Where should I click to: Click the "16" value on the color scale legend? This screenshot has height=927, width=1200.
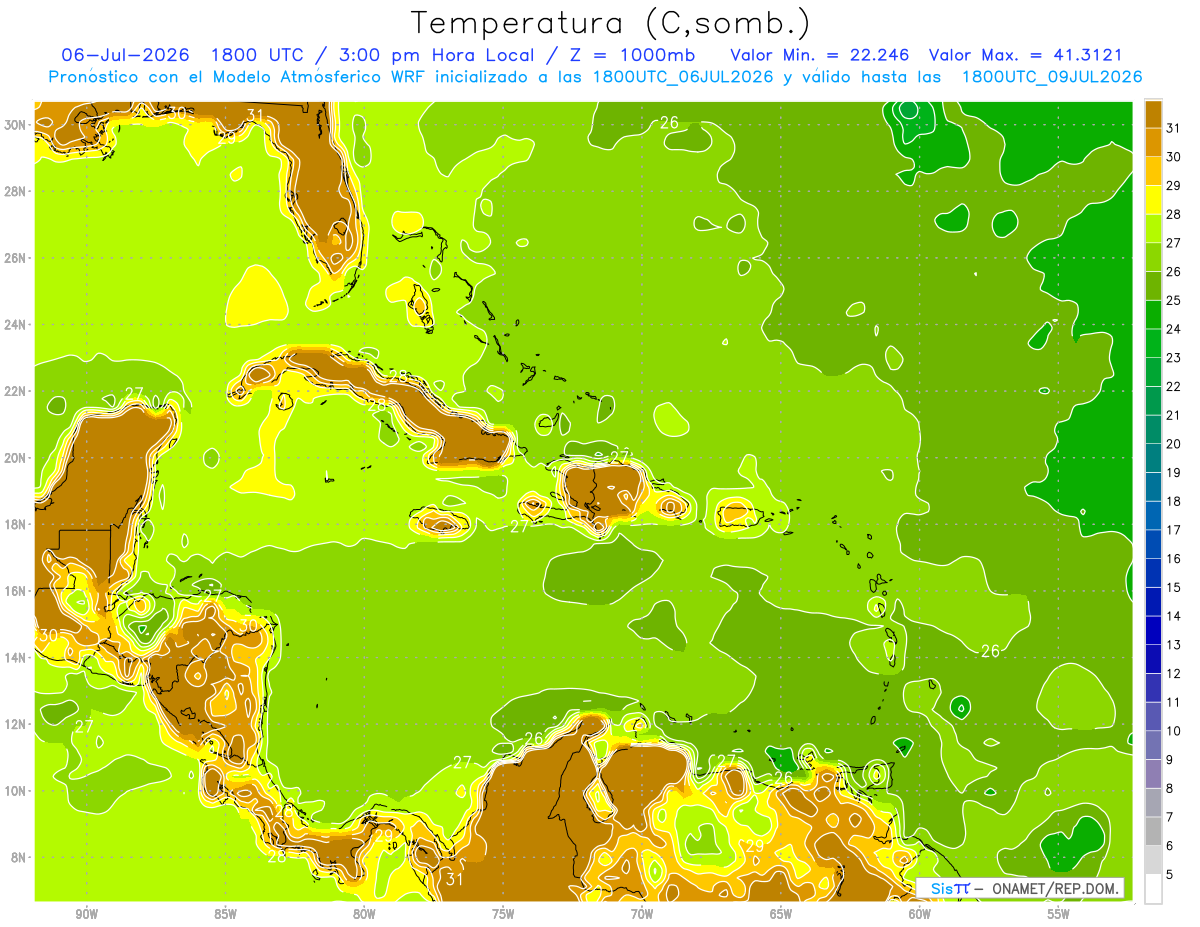[x=1174, y=559]
